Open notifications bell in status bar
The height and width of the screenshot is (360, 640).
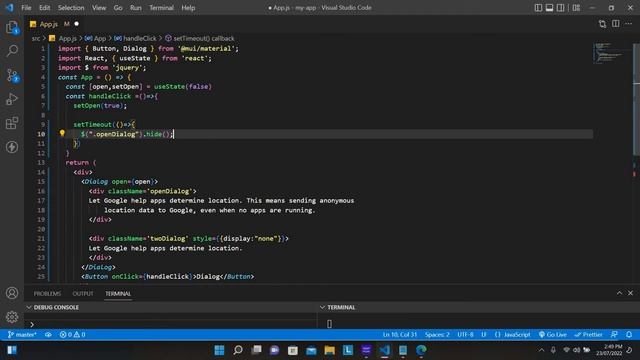[629, 335]
